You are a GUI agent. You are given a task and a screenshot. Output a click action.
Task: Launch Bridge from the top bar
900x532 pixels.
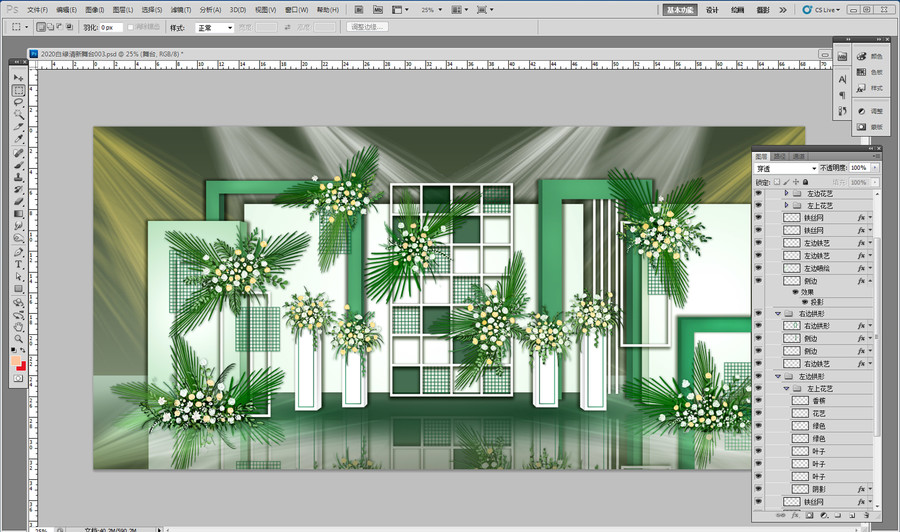coord(359,10)
